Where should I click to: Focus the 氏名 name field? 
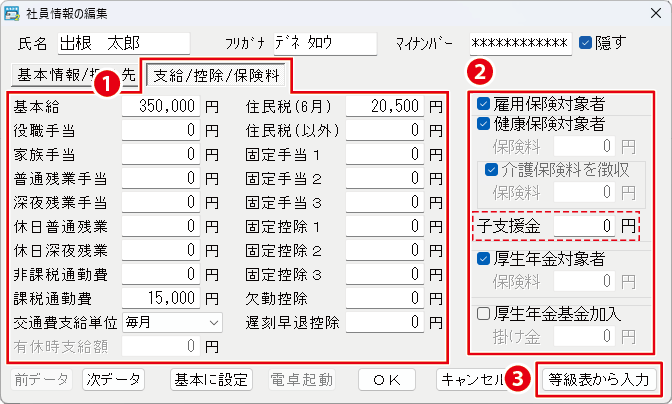[123, 43]
